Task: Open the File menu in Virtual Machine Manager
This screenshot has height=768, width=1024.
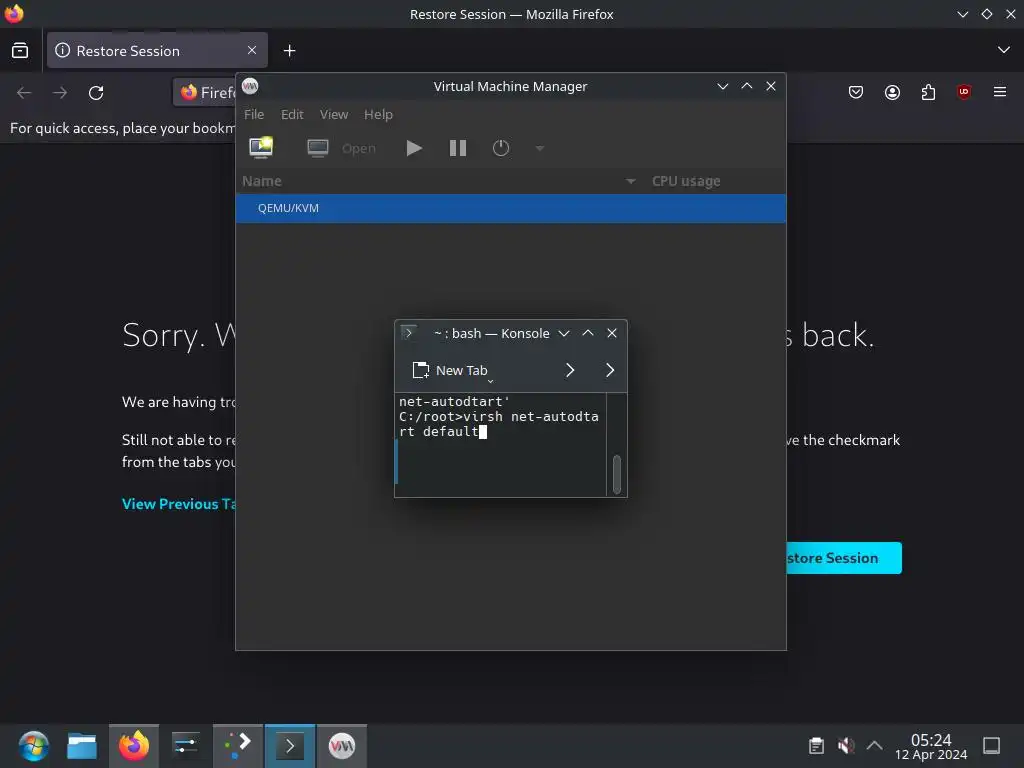Action: (x=254, y=114)
